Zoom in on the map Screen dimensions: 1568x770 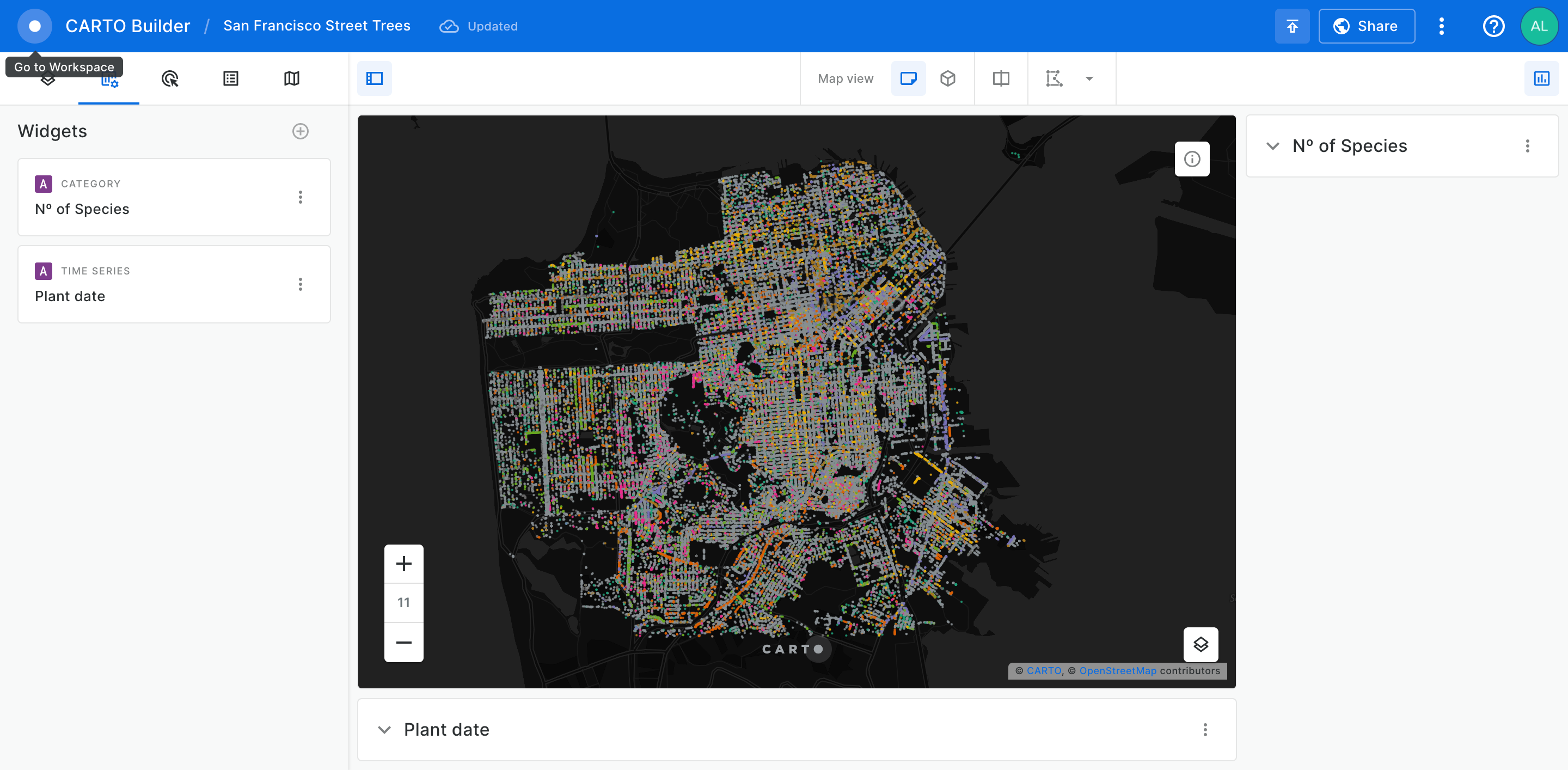(x=403, y=564)
